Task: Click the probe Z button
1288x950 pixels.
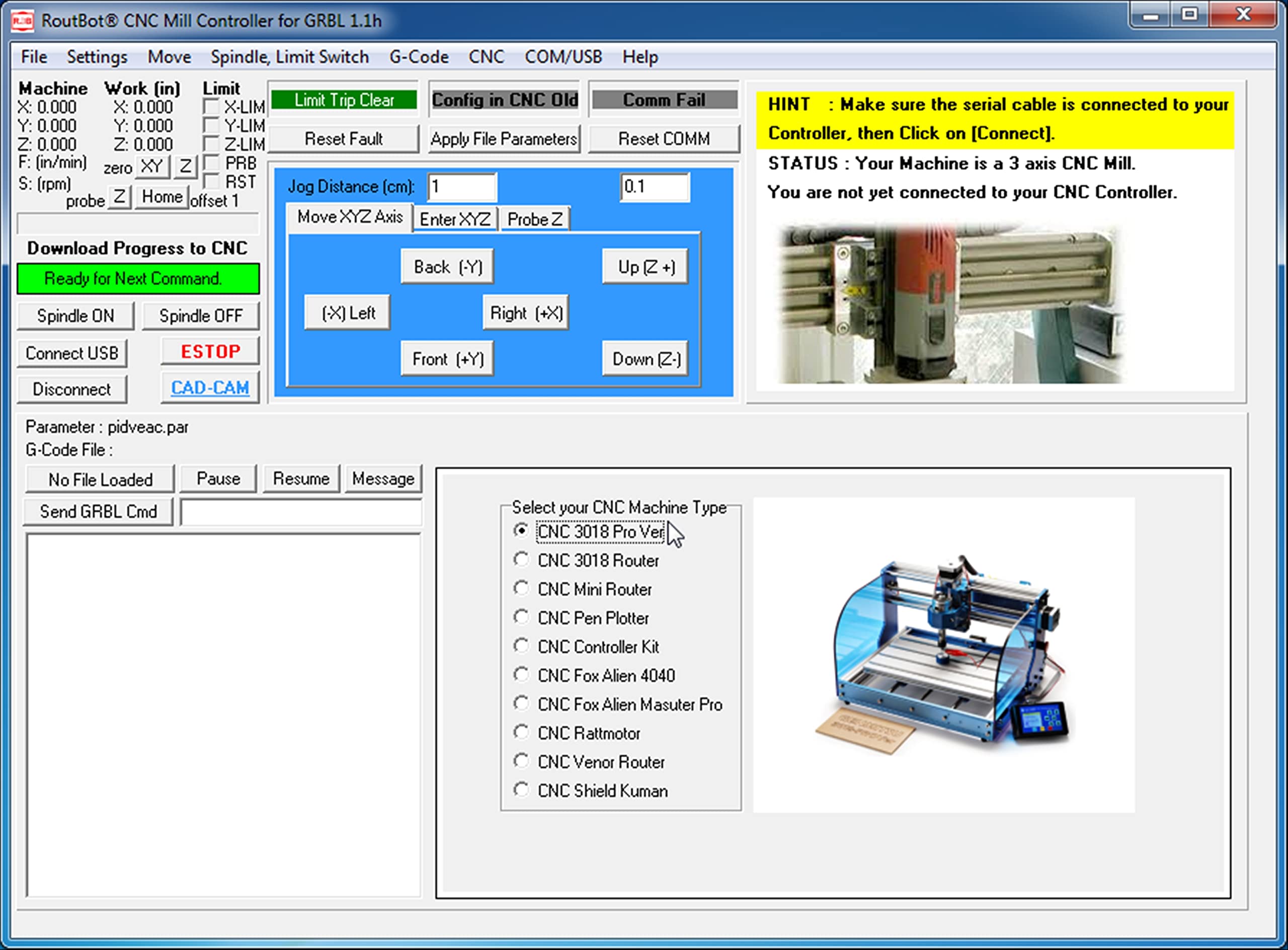Action: click(x=119, y=197)
